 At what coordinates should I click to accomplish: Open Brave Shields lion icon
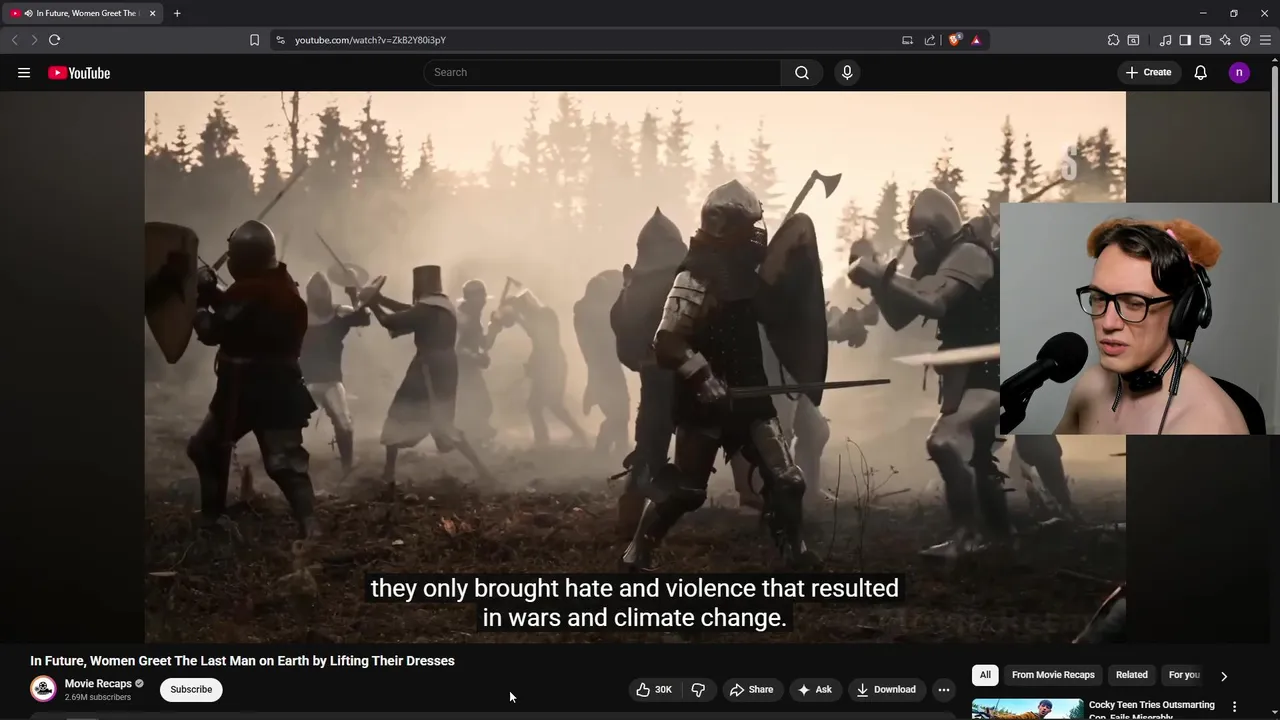[x=954, y=40]
